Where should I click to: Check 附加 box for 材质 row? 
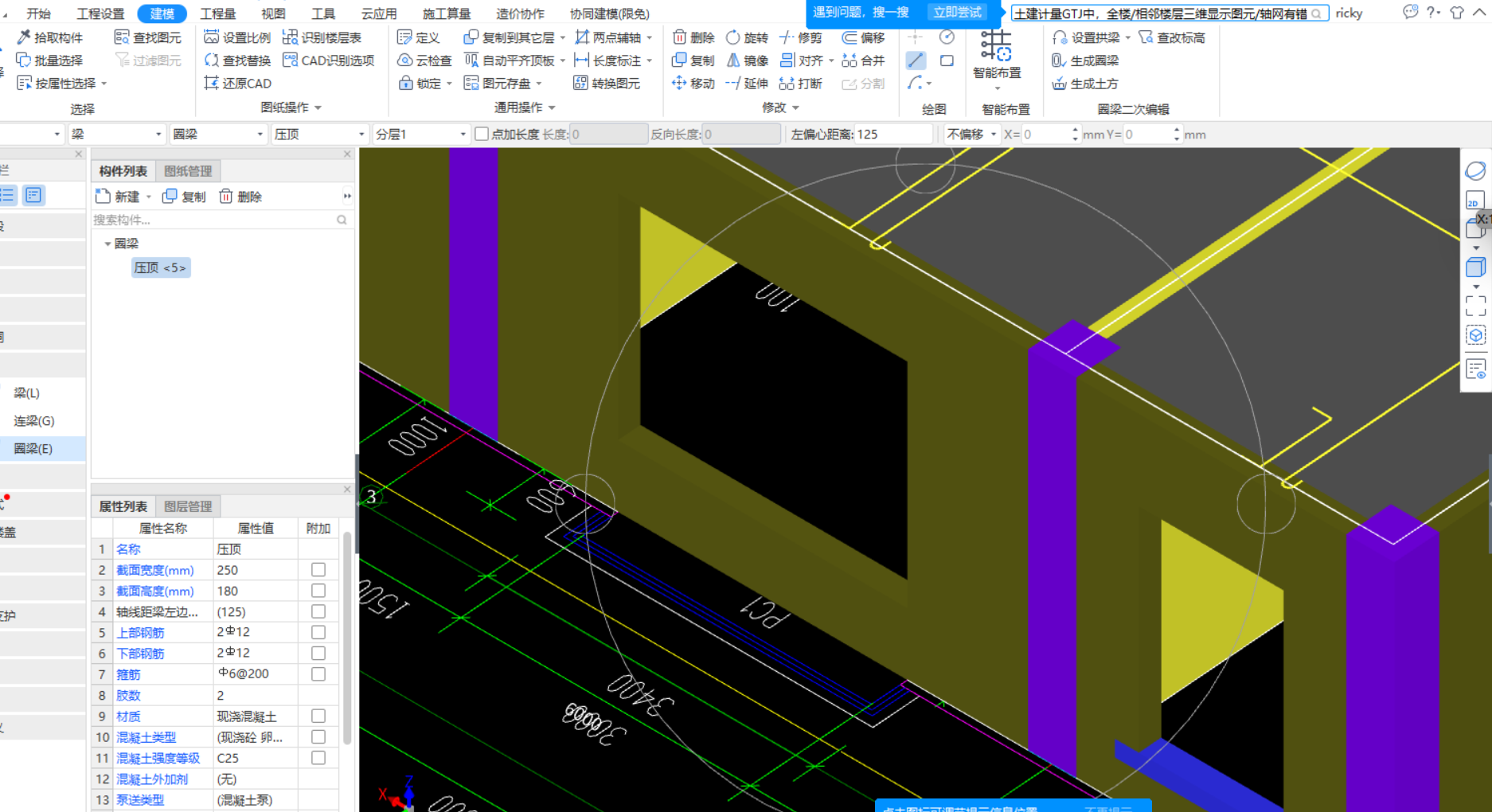click(318, 716)
